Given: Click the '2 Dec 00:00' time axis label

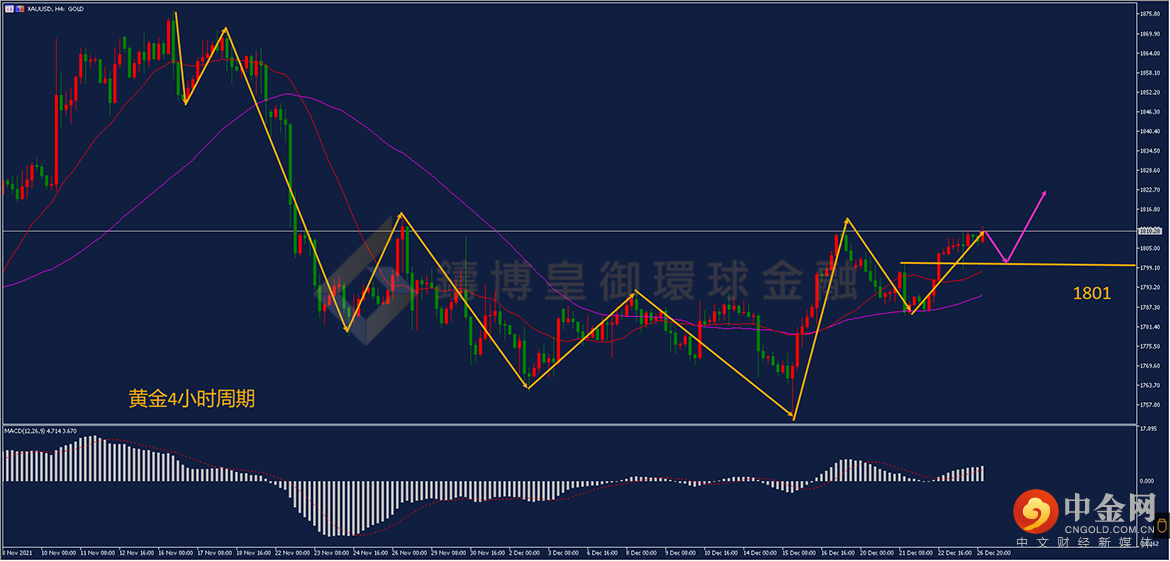Looking at the screenshot, I should [526, 552].
